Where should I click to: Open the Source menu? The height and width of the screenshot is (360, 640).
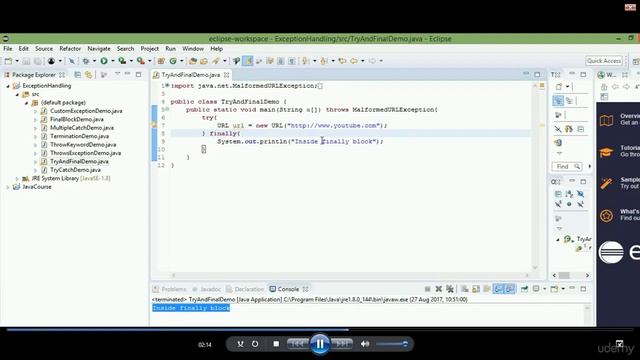[x=44, y=49]
